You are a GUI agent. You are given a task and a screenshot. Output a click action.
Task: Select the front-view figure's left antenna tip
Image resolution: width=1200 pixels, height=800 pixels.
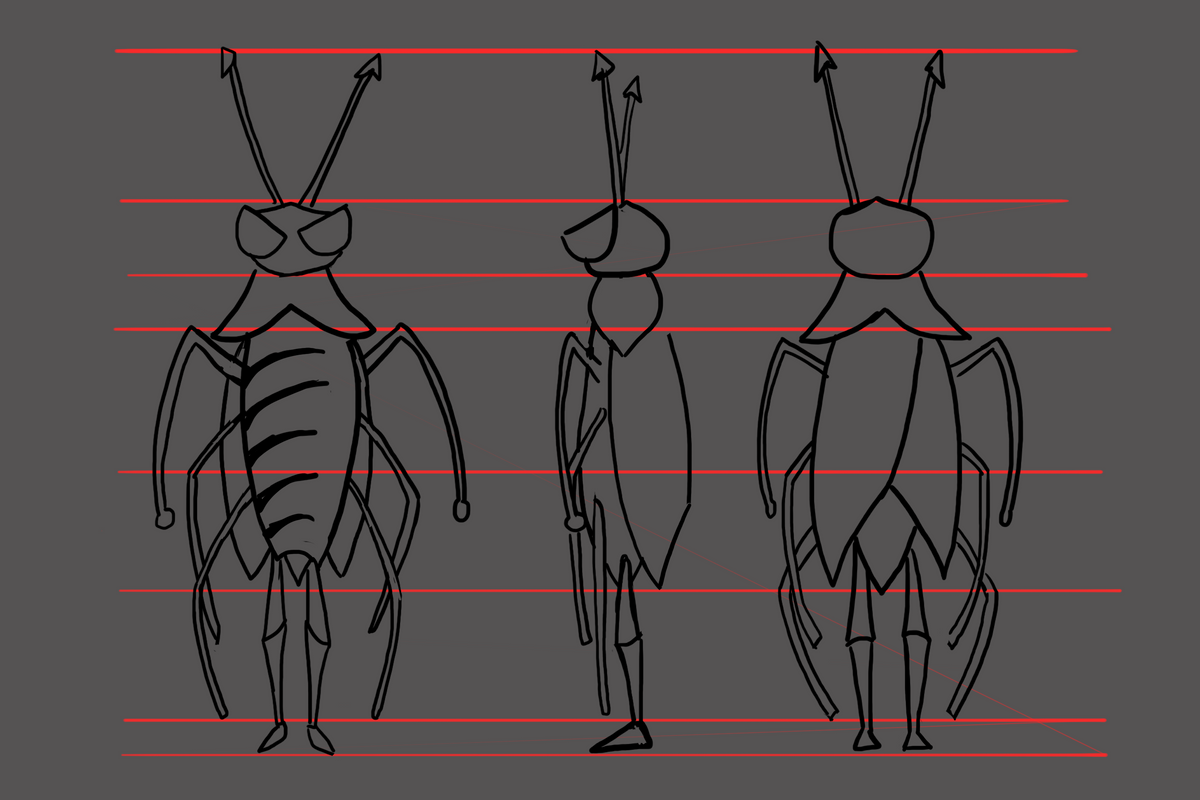tap(229, 59)
